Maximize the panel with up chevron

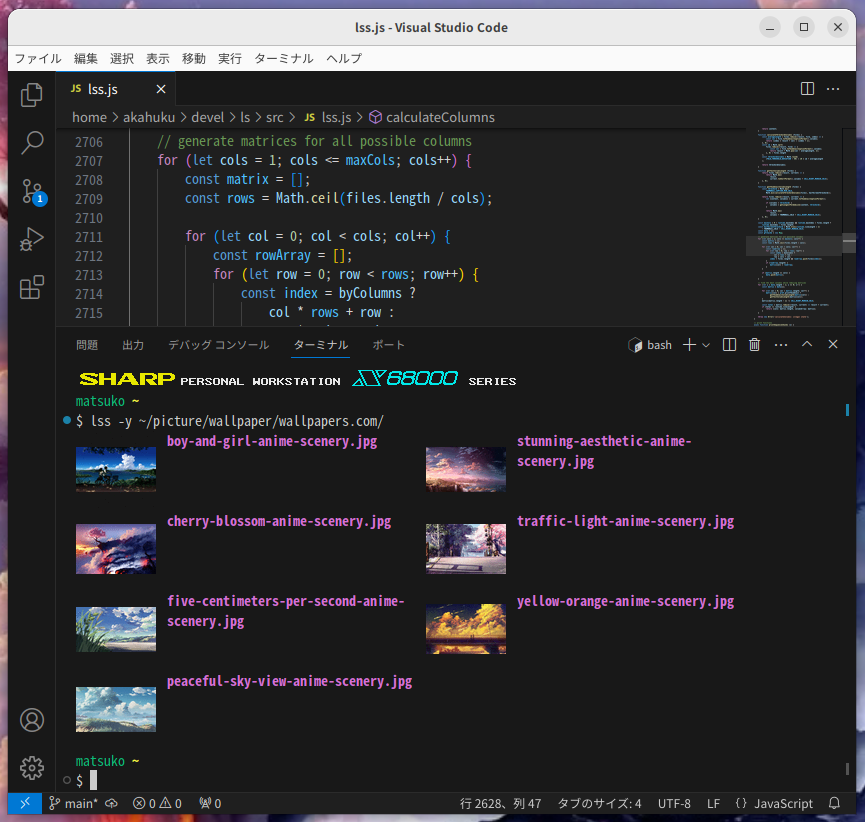807,344
